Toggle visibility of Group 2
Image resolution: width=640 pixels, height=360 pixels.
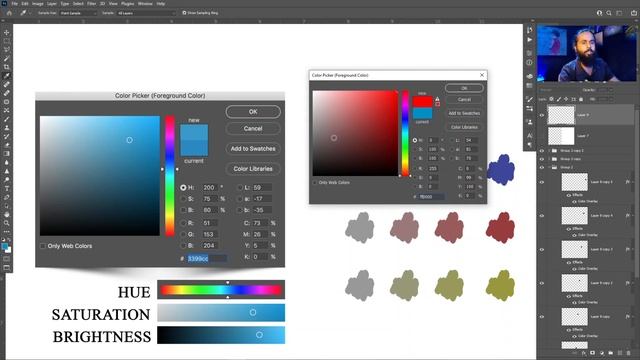pos(542,167)
